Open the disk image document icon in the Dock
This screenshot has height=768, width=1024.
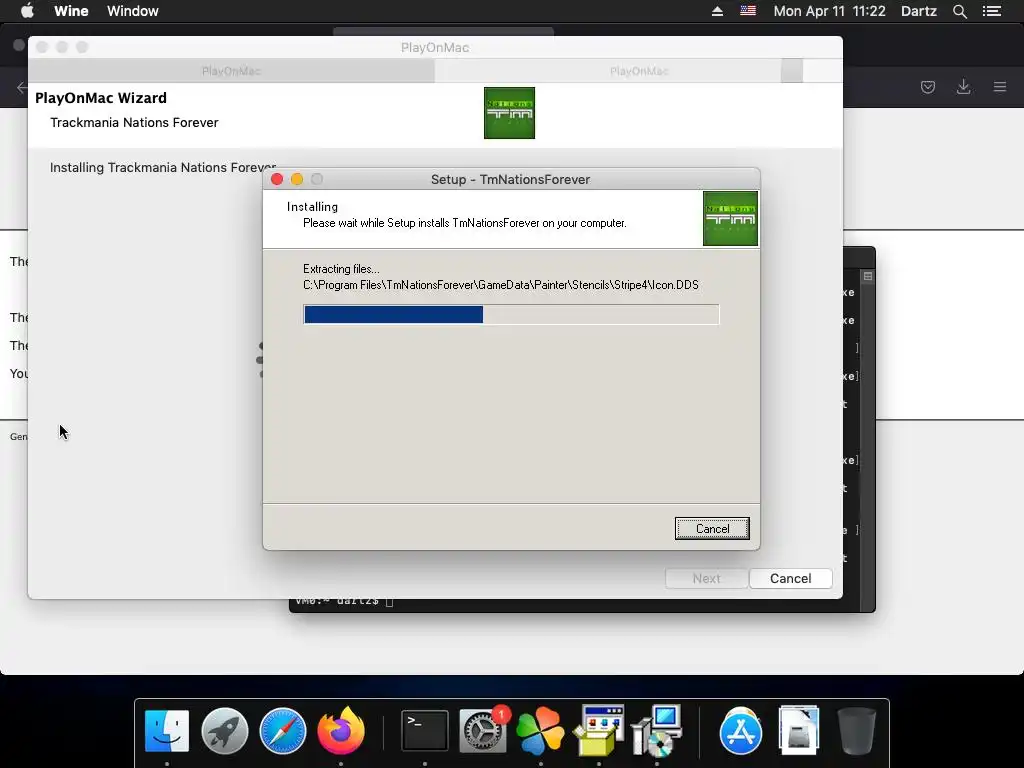pyautogui.click(x=798, y=730)
